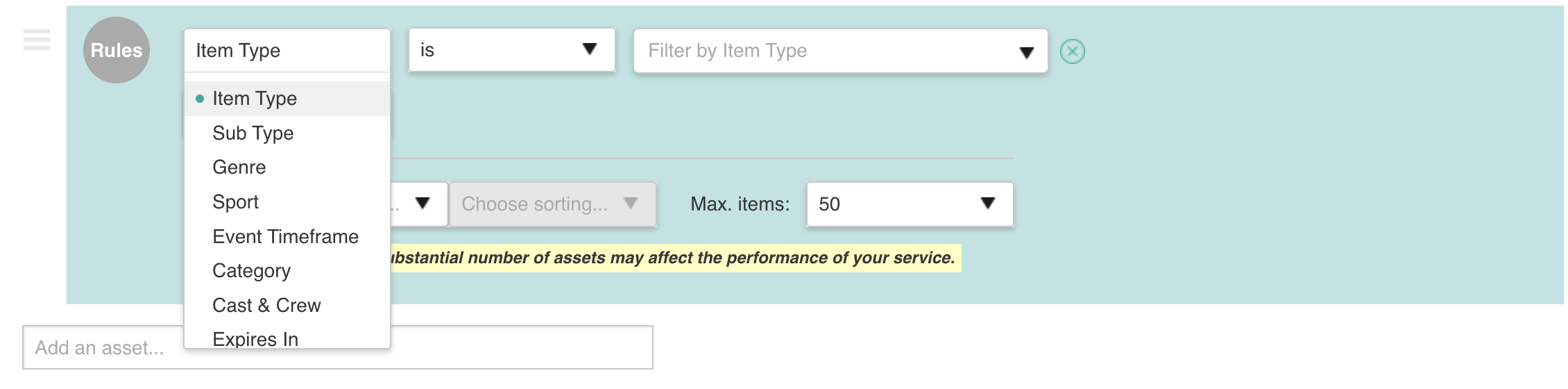Click the hamburger drag handle icon
Viewport: 1568px width, 389px height.
pos(37,40)
